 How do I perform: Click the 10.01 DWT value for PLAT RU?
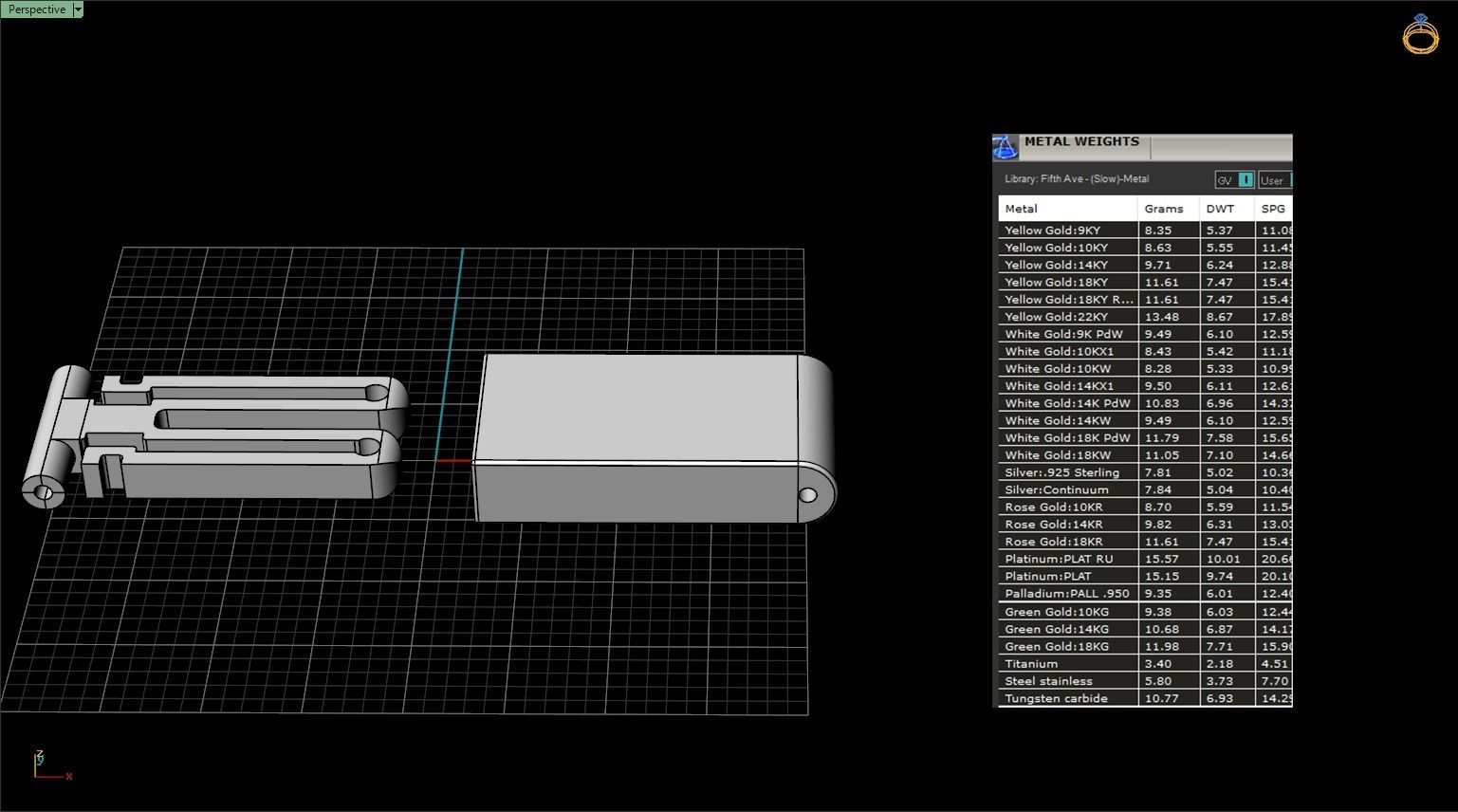(x=1223, y=559)
